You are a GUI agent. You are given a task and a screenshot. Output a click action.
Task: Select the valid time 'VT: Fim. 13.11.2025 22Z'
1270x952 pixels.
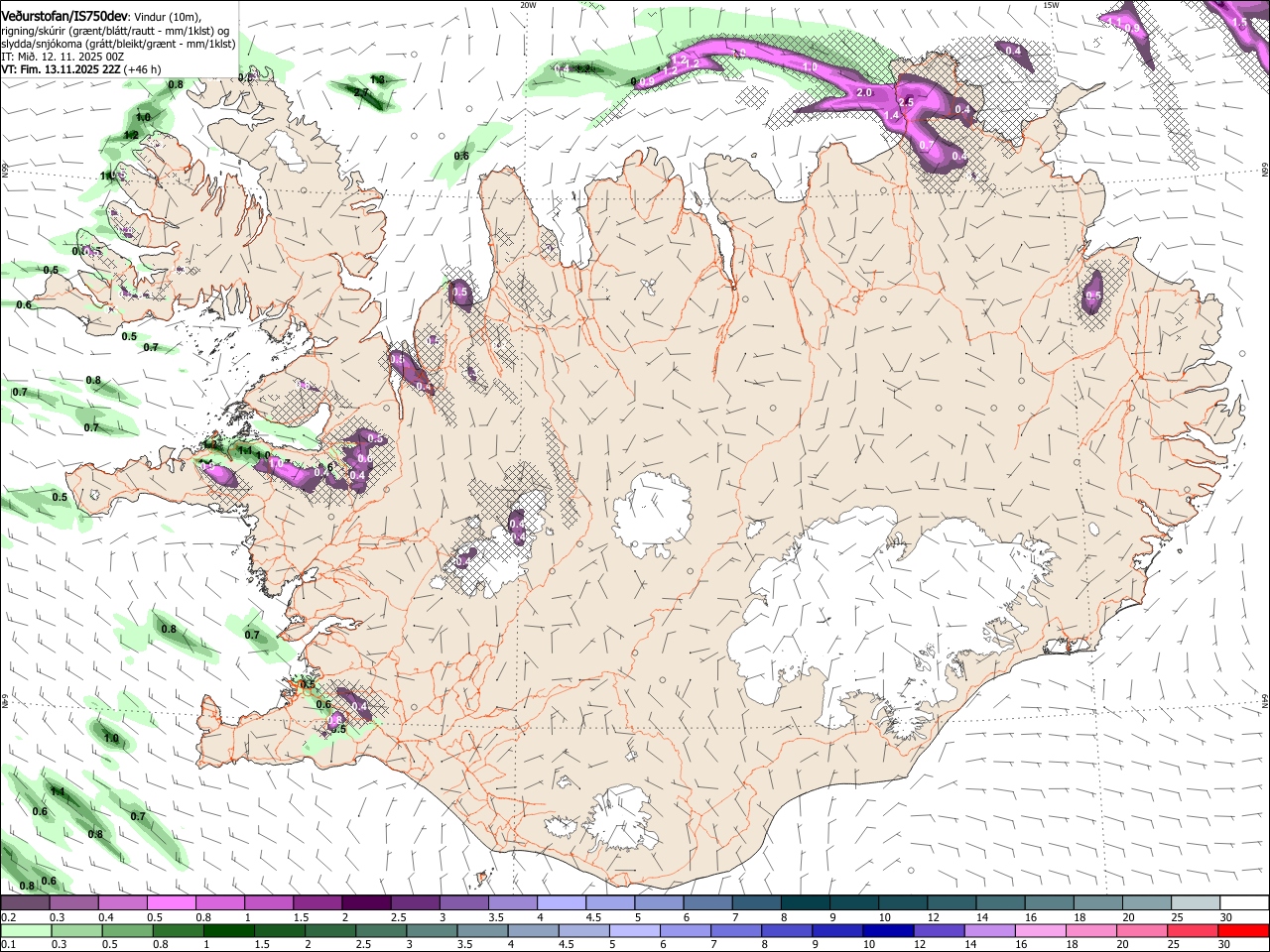point(62,69)
